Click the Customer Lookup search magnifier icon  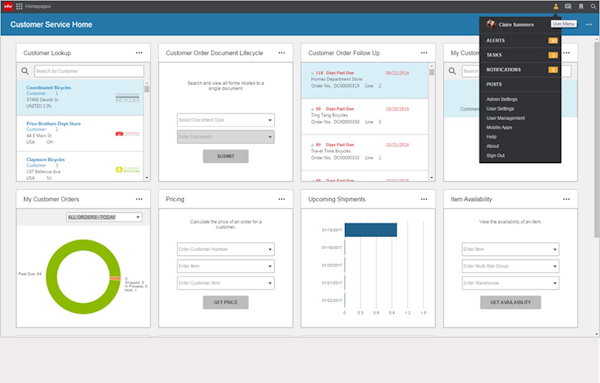point(25,71)
